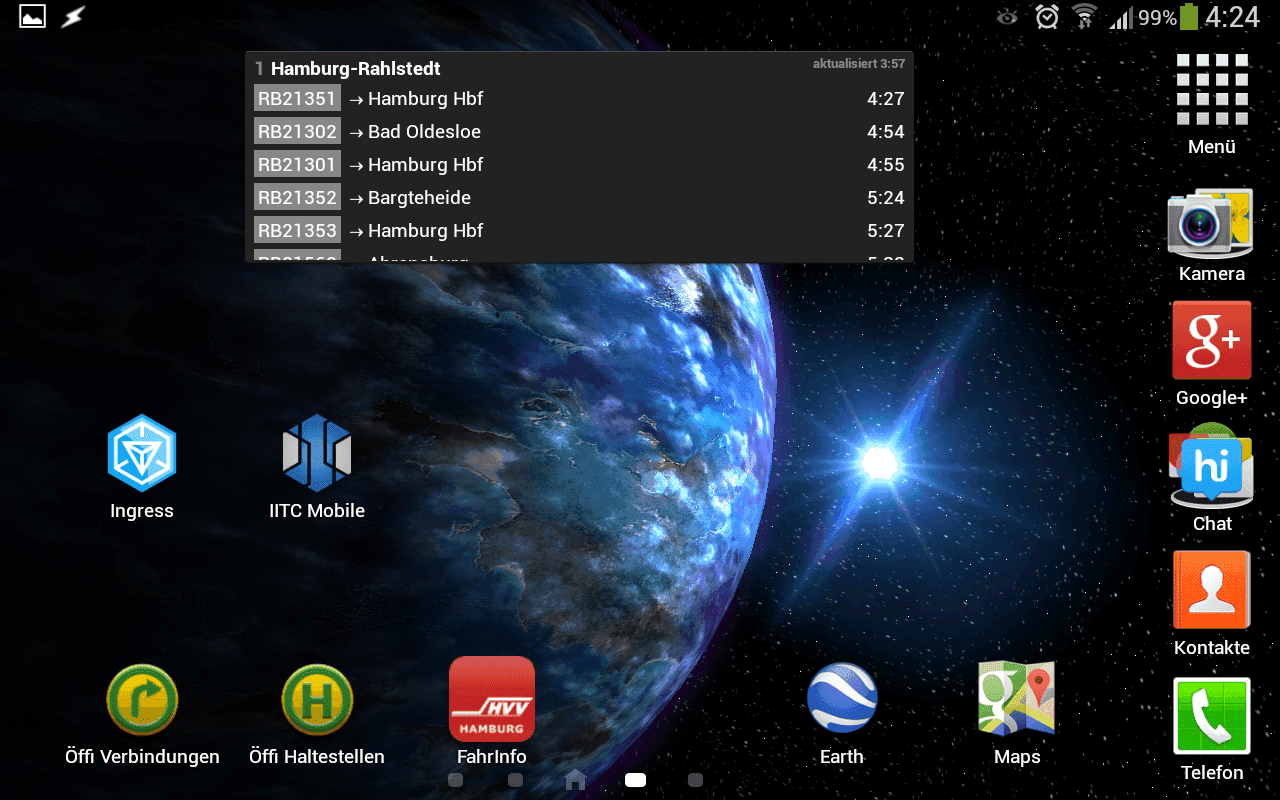Open Google Earth
Image resolution: width=1280 pixels, height=800 pixels.
click(x=842, y=713)
